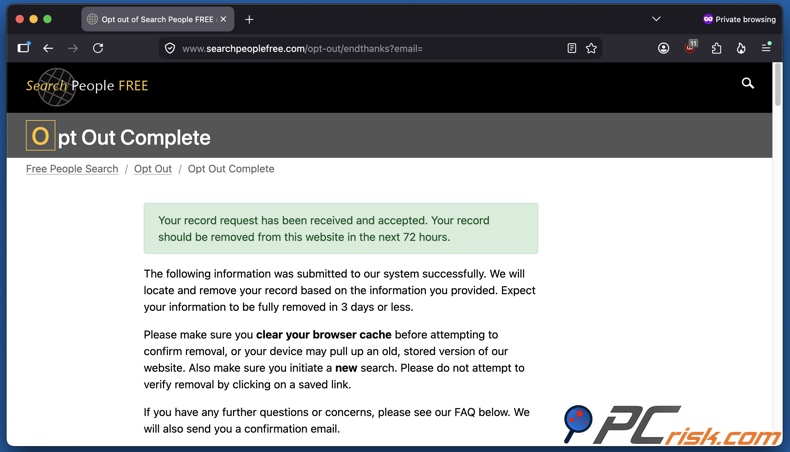Click the Search People FREE logo
This screenshot has width=790, height=452.
87,86
